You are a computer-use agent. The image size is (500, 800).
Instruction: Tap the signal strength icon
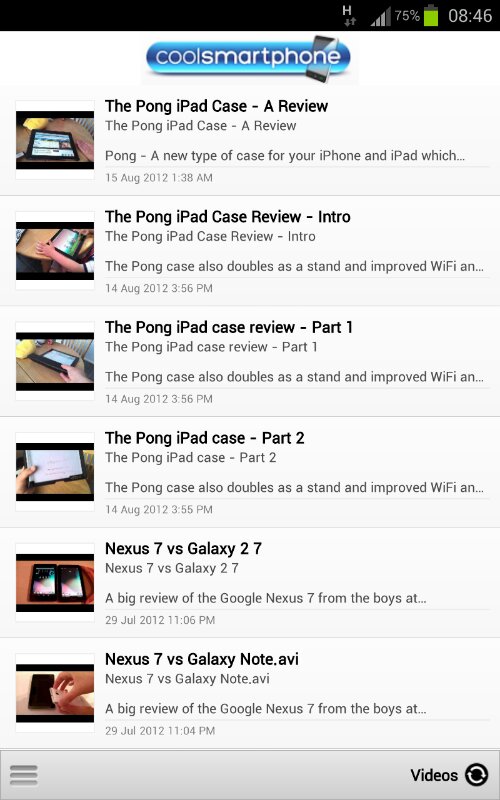[x=381, y=16]
